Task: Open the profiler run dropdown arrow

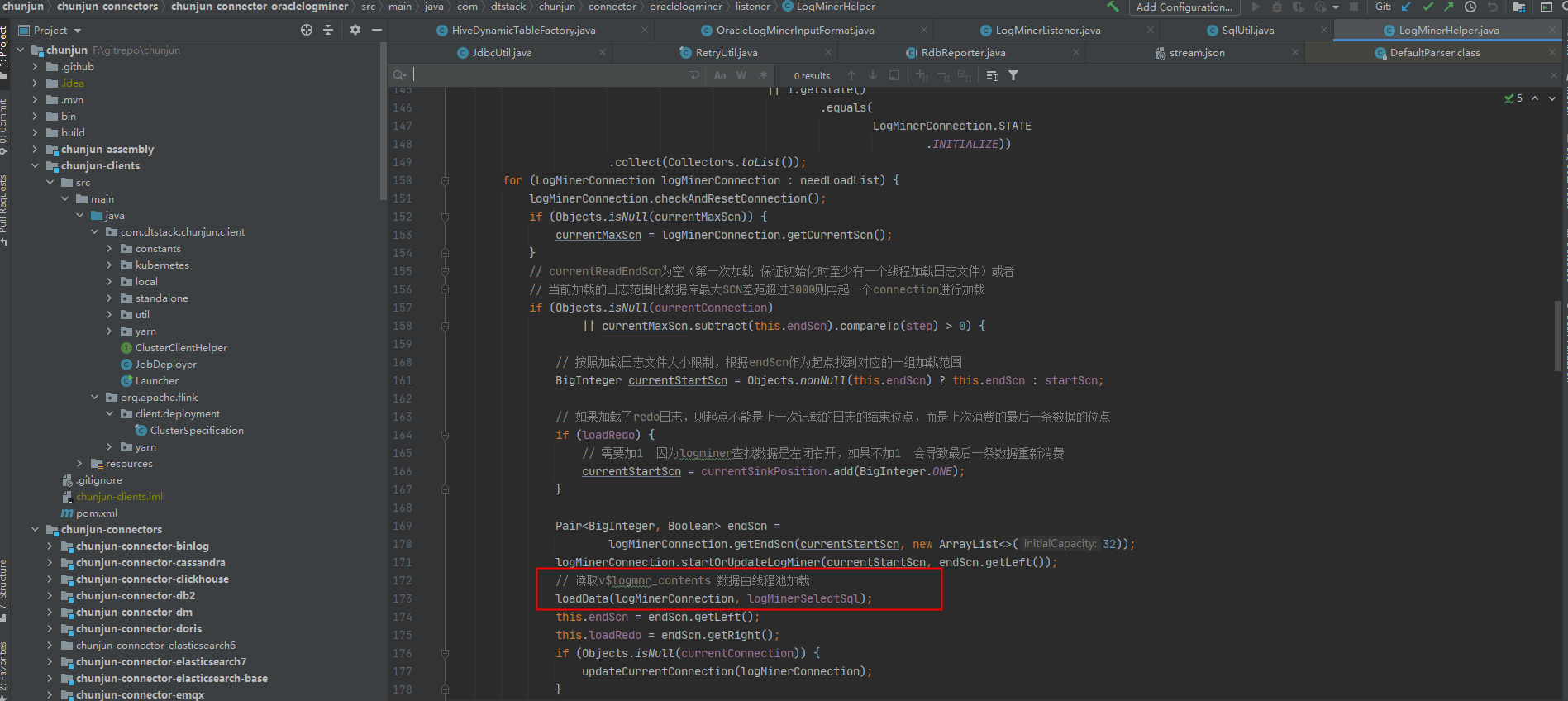Action: click(x=1336, y=7)
